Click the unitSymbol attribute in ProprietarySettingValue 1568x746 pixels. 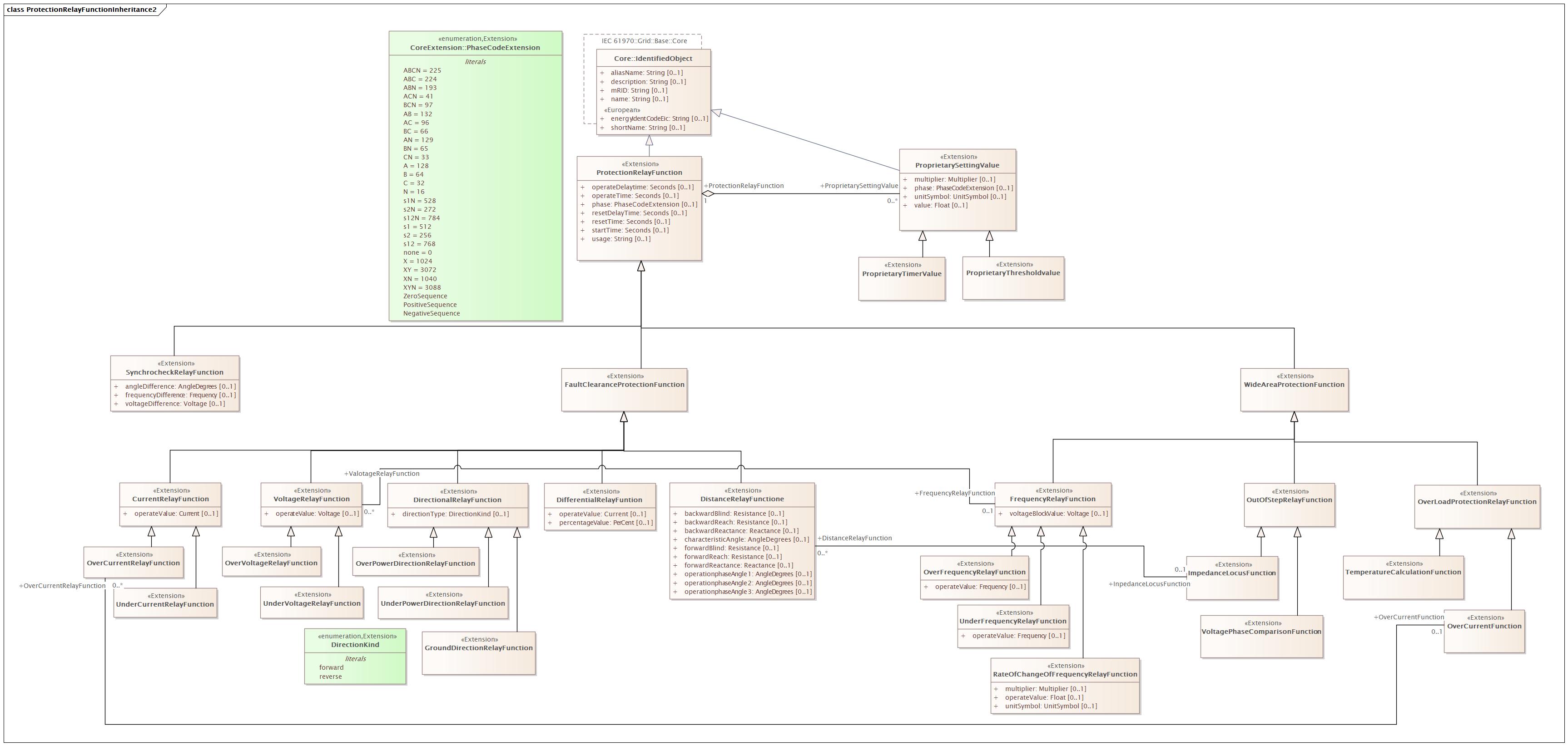(960, 197)
